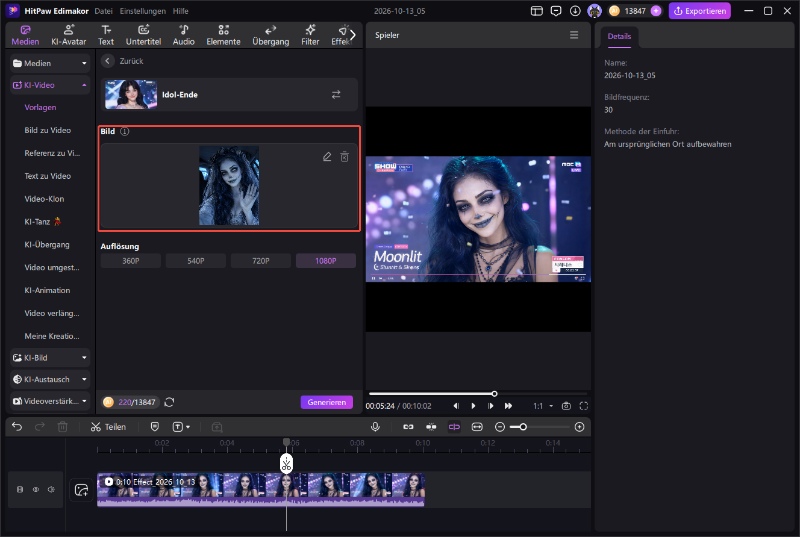Open the Filter tab
The width and height of the screenshot is (800, 537).
pos(310,35)
